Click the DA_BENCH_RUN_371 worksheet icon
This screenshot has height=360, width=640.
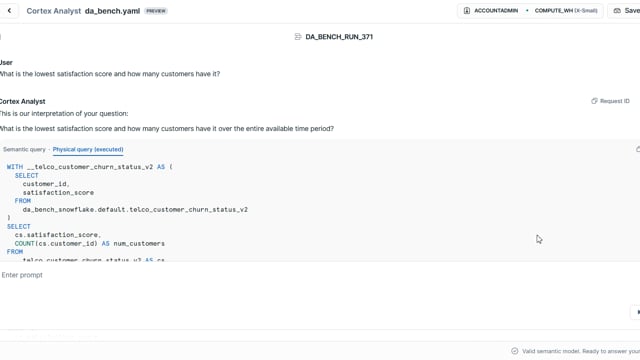click(298, 37)
